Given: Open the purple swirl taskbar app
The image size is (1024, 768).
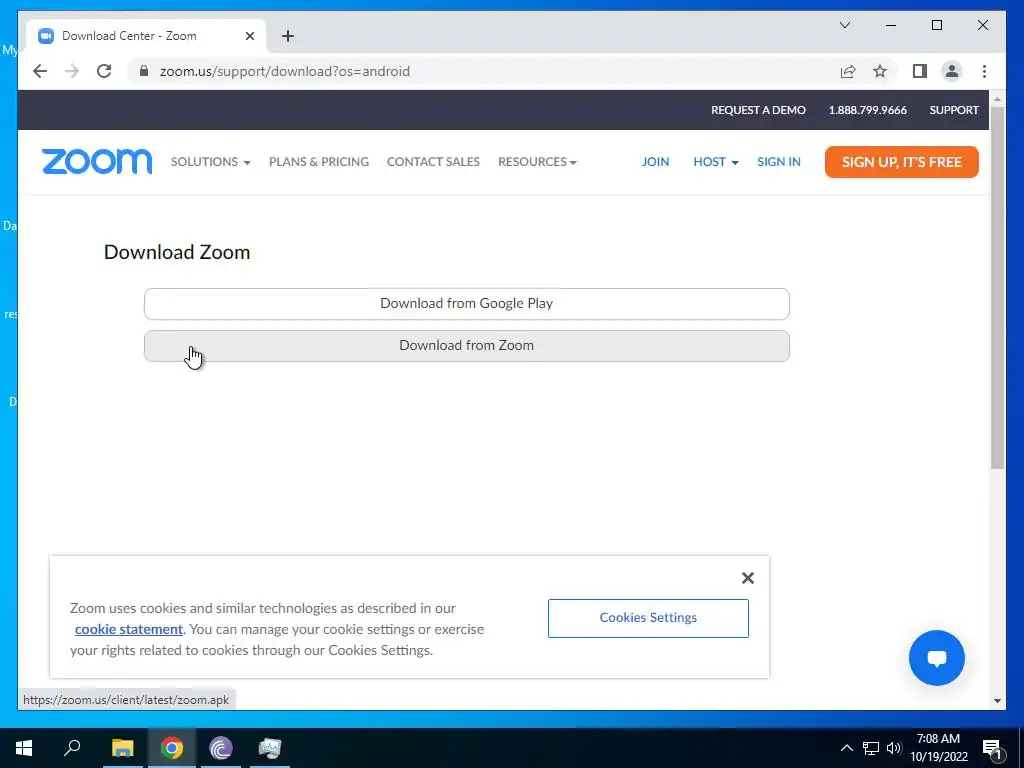Looking at the screenshot, I should (221, 748).
